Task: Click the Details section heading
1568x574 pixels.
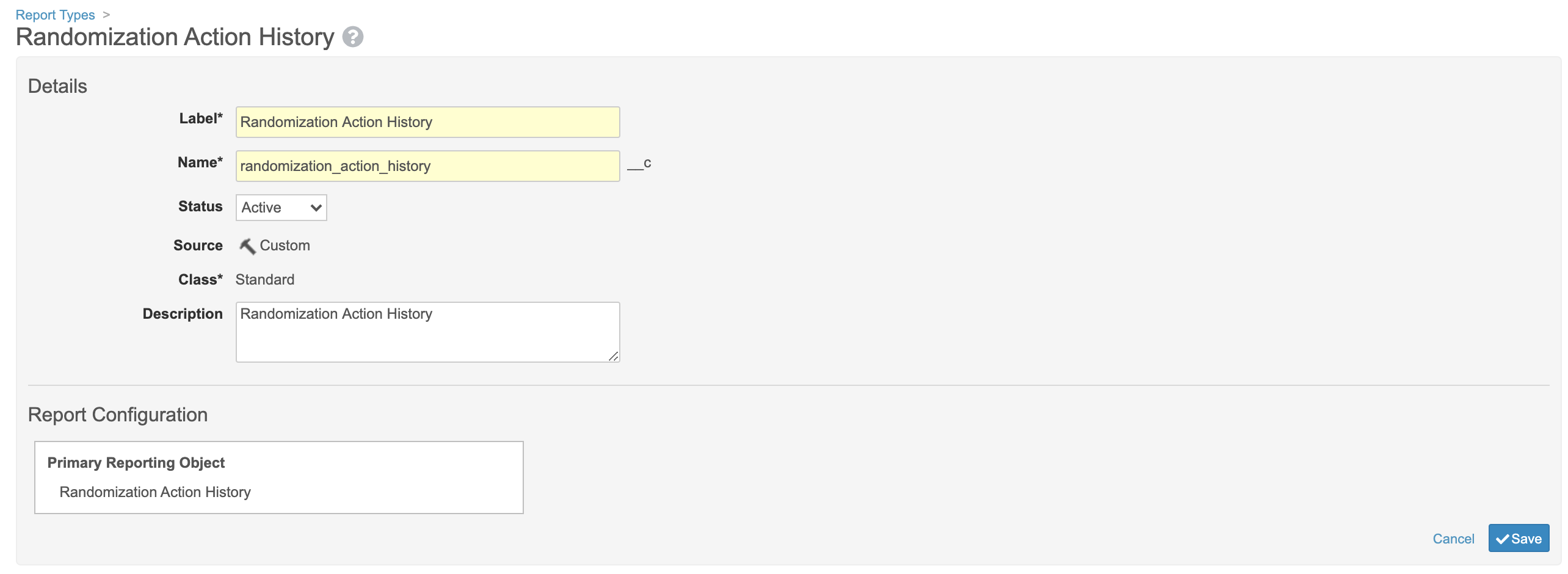Action: pos(57,86)
